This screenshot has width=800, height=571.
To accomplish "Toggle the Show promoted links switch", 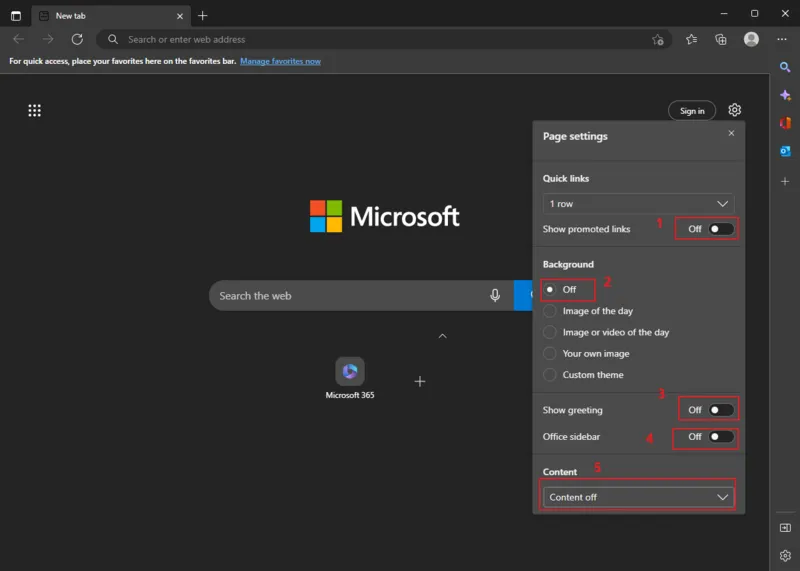I will click(x=721, y=229).
